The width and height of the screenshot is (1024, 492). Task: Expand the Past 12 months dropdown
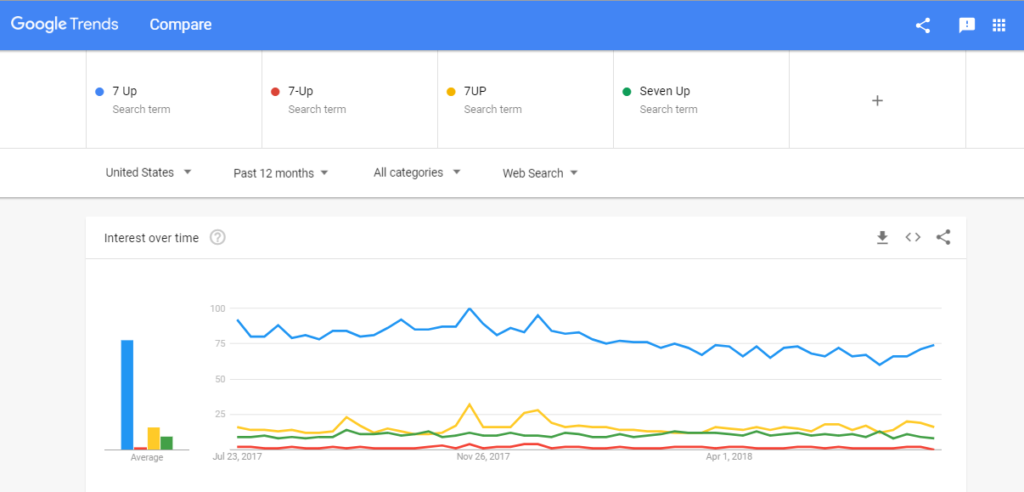[x=280, y=173]
